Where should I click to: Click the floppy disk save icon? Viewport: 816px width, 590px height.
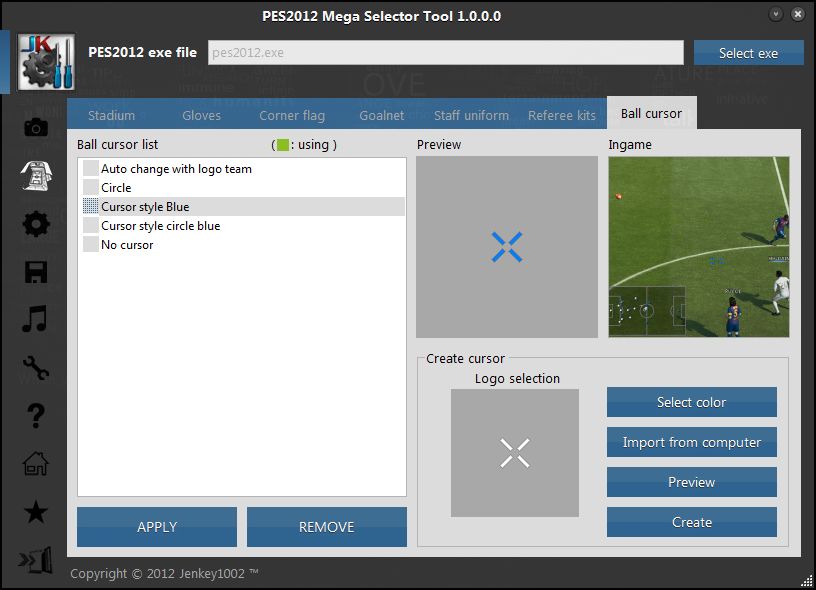[x=36, y=272]
